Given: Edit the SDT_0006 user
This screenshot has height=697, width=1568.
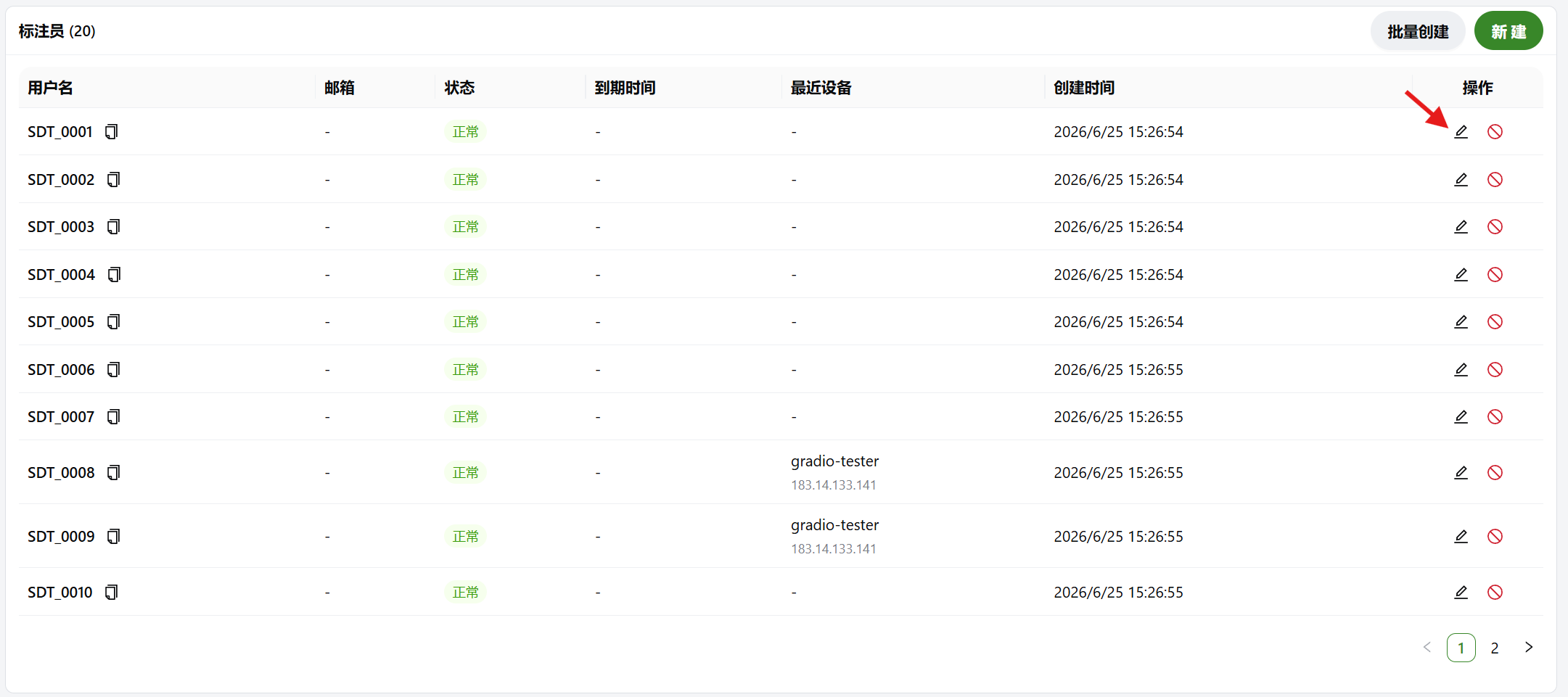Looking at the screenshot, I should [1461, 369].
